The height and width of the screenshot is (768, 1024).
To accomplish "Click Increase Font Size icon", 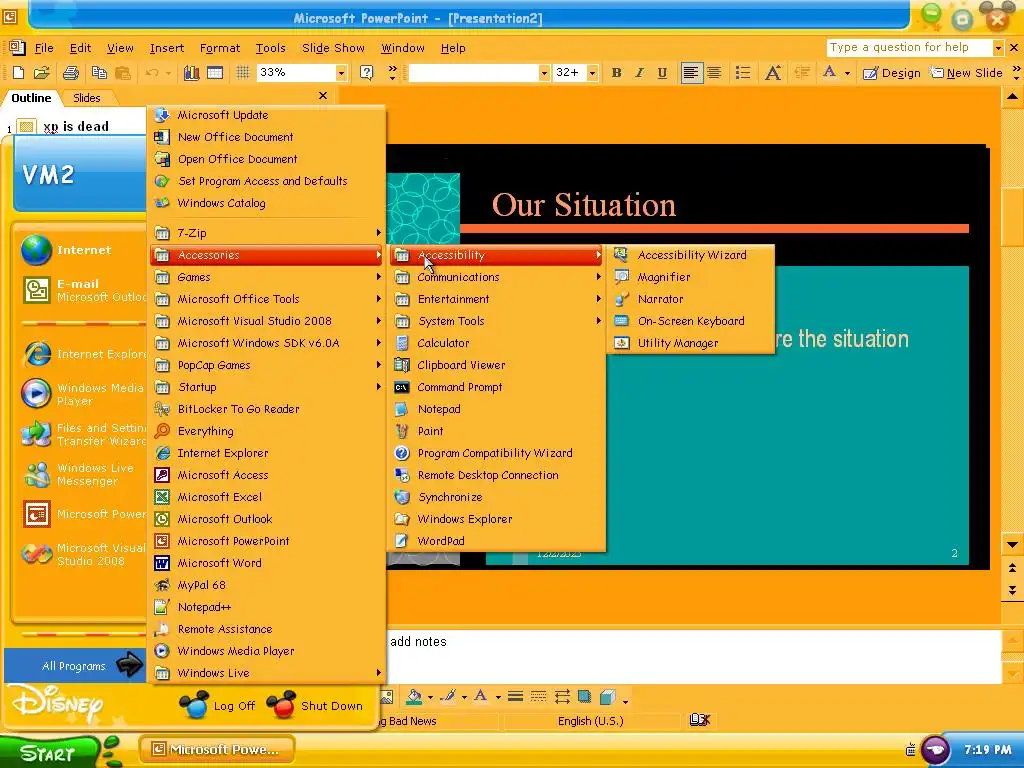I will (x=773, y=73).
